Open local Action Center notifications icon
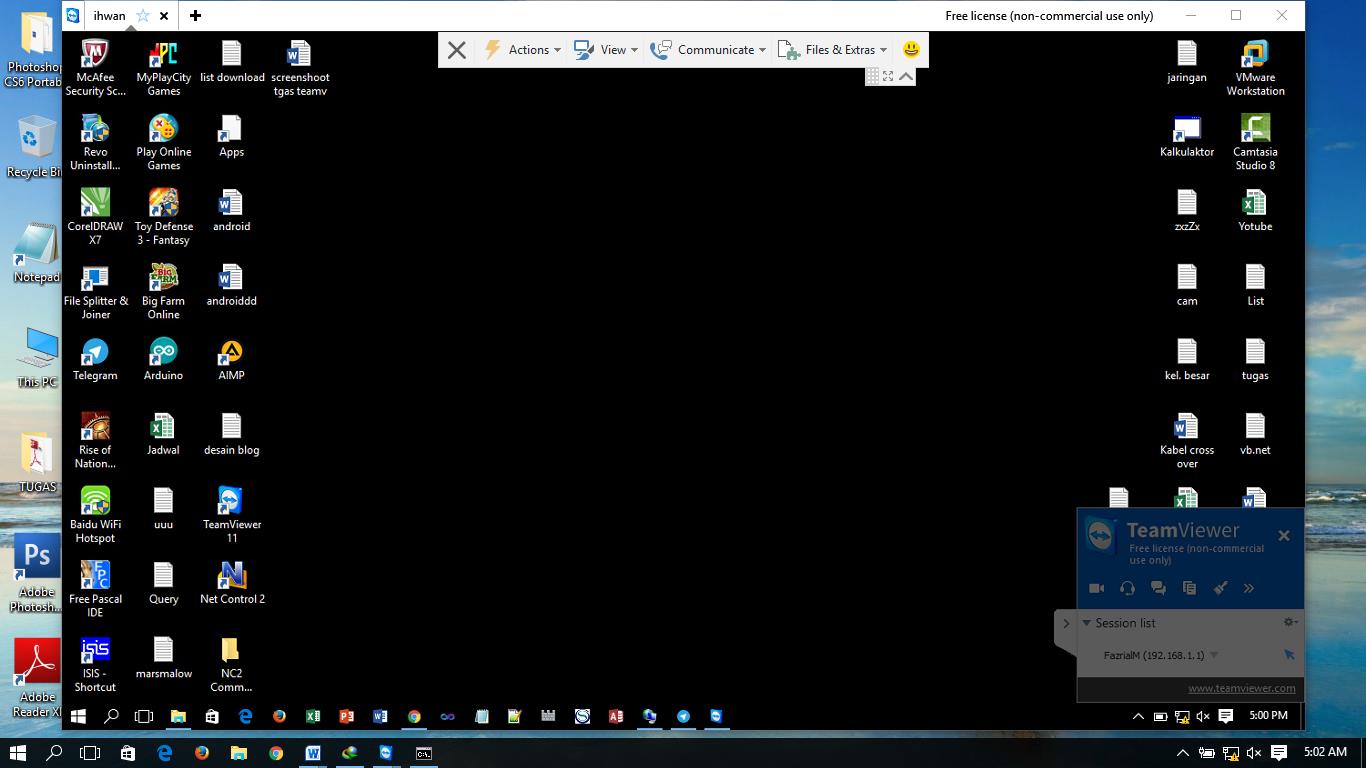 (1279, 753)
